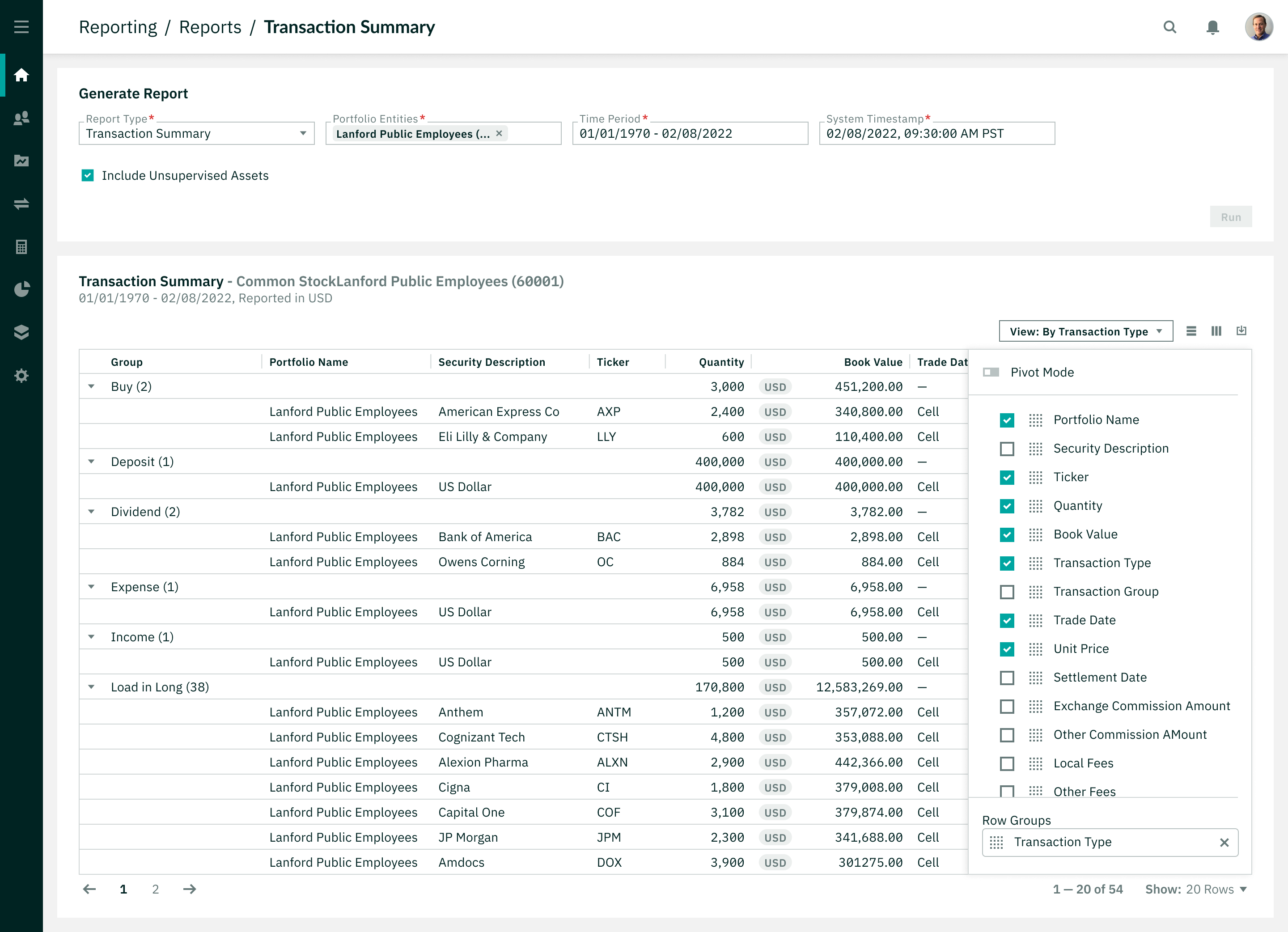Remove Transaction Type from Row Groups
Viewport: 1288px width, 932px height.
coord(1224,842)
